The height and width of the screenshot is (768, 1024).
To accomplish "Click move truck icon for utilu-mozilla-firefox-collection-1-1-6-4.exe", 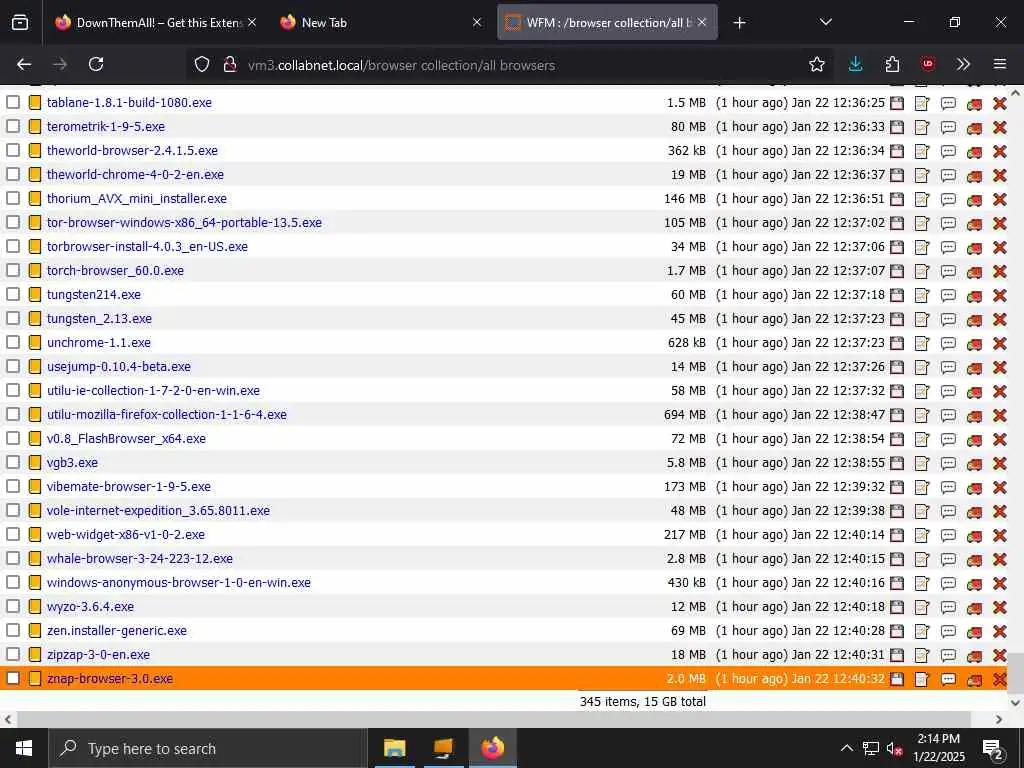I will [974, 415].
